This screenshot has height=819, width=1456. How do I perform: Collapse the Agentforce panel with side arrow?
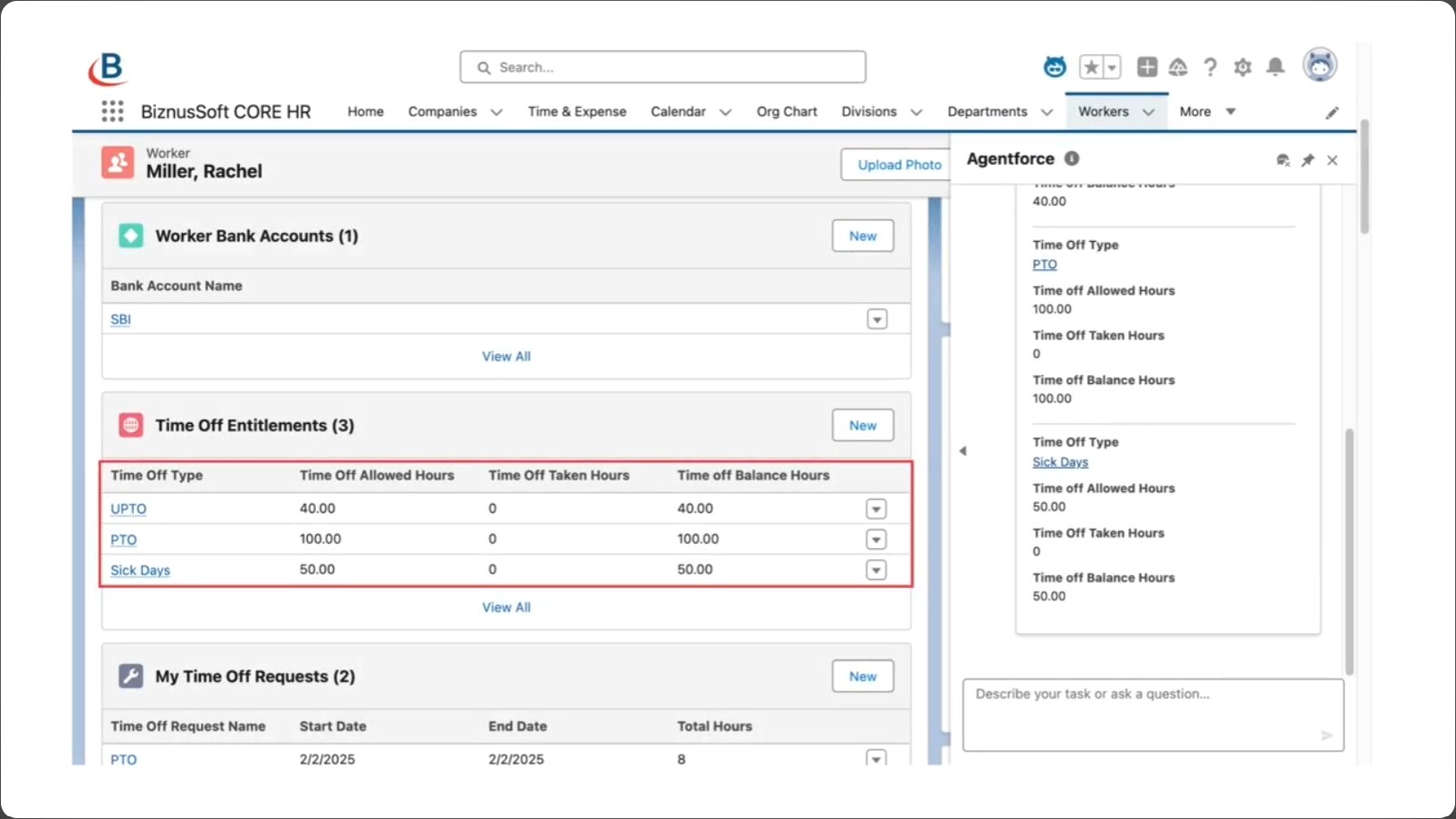pos(963,450)
